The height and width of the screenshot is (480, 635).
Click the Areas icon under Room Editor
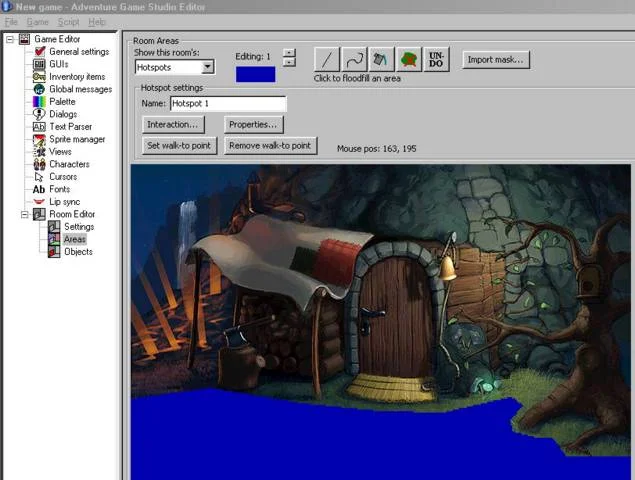tap(54, 239)
